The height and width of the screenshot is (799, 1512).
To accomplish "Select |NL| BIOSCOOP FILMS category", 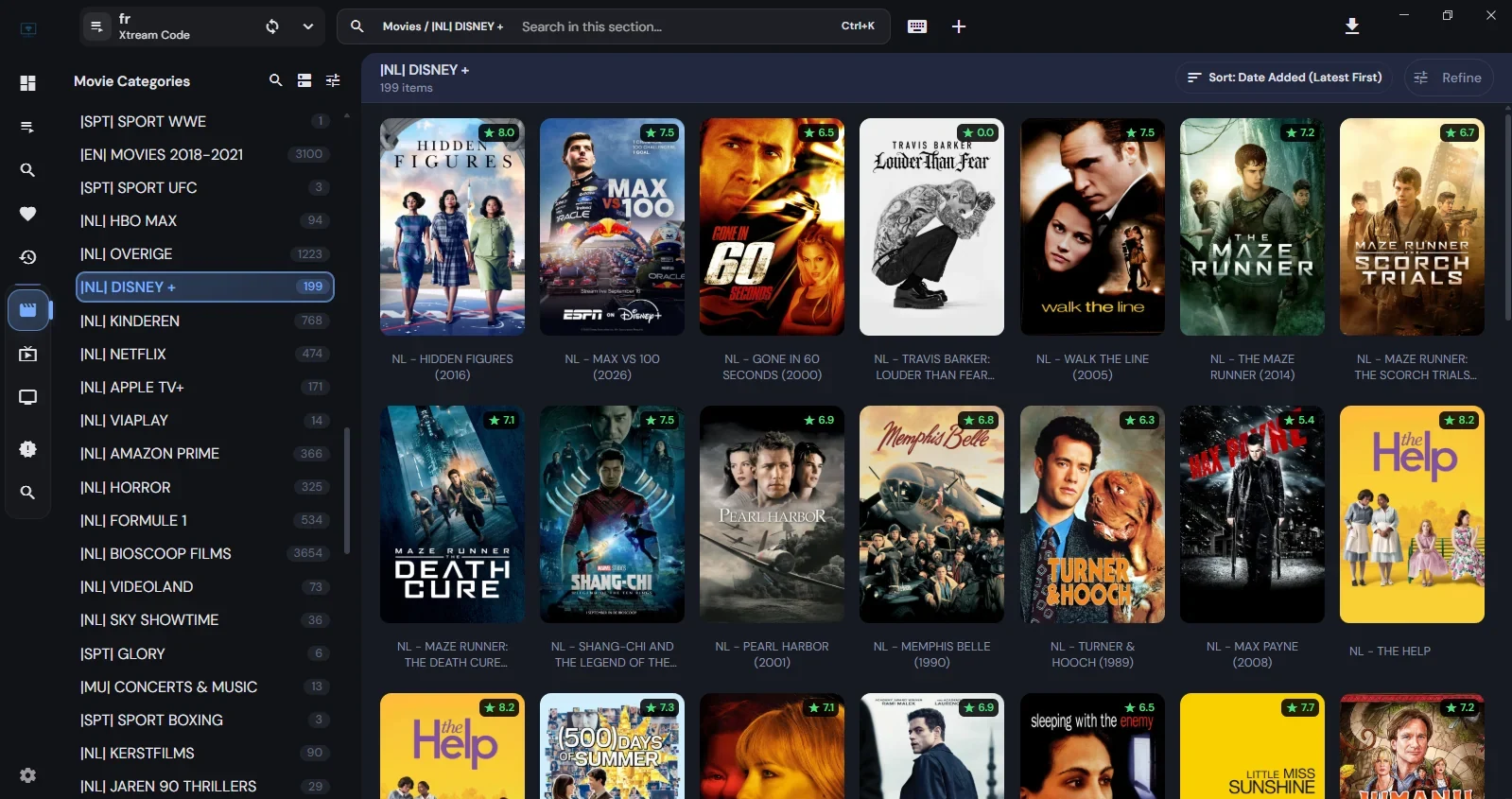I will pyautogui.click(x=204, y=553).
